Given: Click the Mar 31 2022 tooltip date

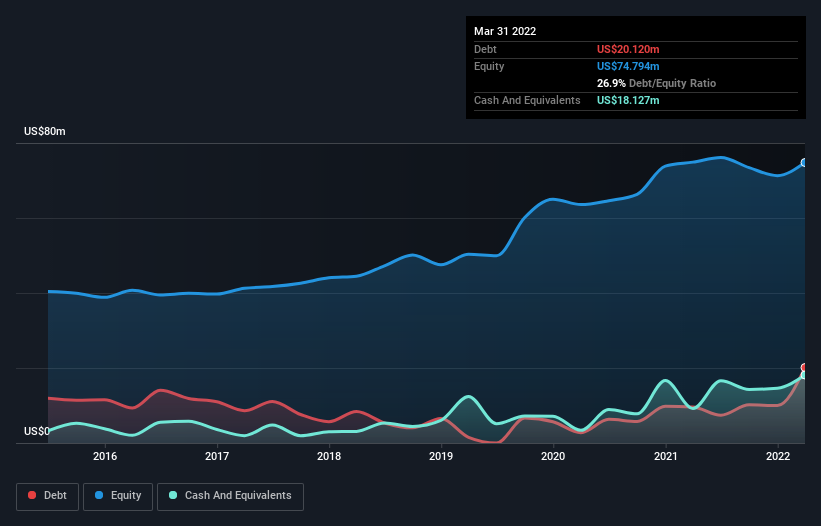Looking at the screenshot, I should point(505,31).
